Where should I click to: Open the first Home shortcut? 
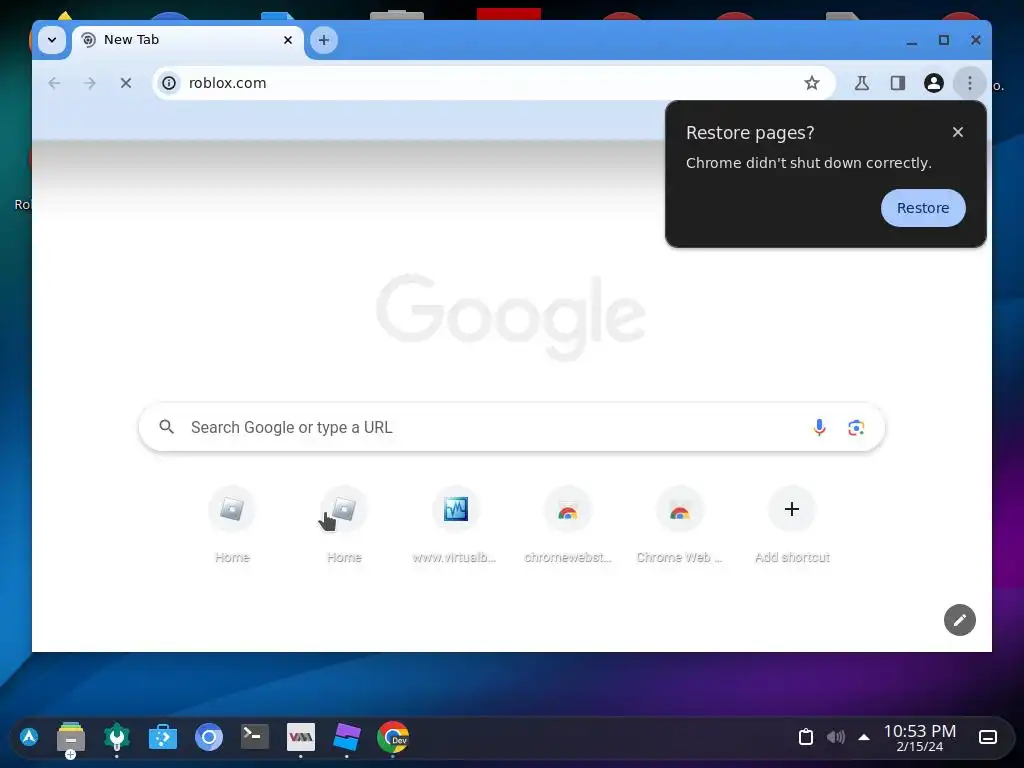pyautogui.click(x=232, y=525)
